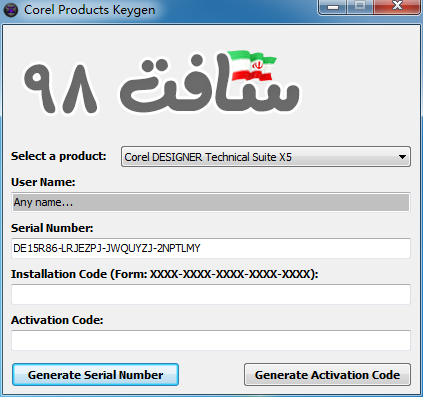Select the Activation Code input box

coord(211,340)
